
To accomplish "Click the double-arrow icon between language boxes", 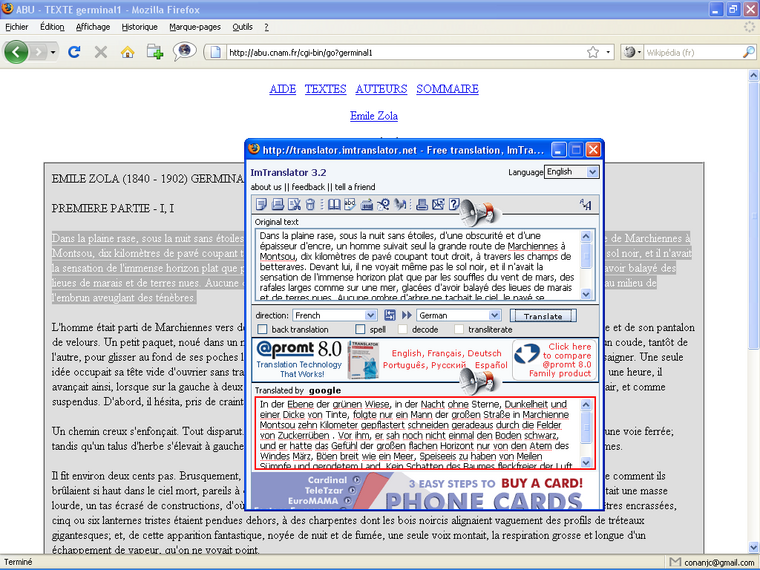I will tap(407, 316).
